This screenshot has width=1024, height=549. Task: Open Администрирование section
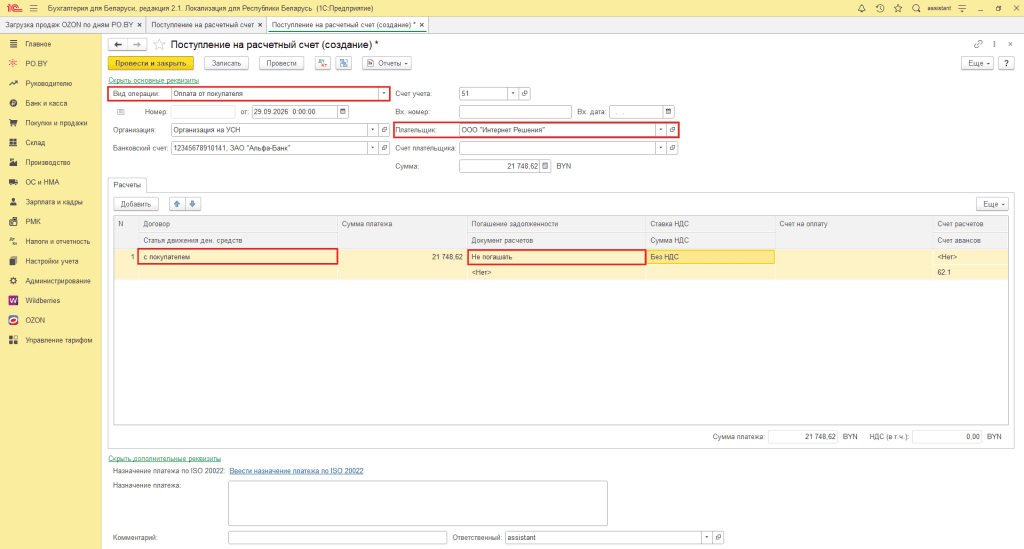(58, 281)
